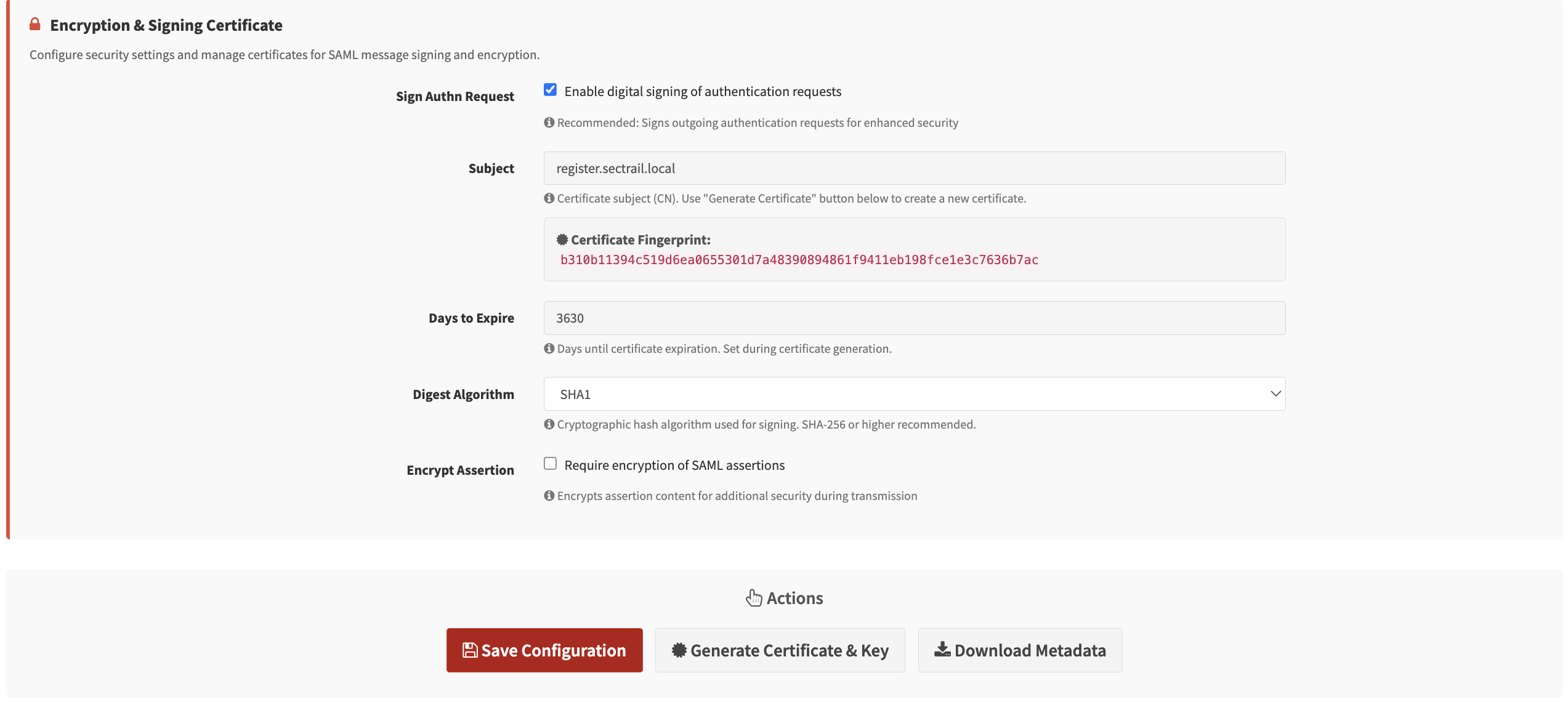Click the Subject input field
Viewport: 1568px width, 702px height.
(913, 168)
